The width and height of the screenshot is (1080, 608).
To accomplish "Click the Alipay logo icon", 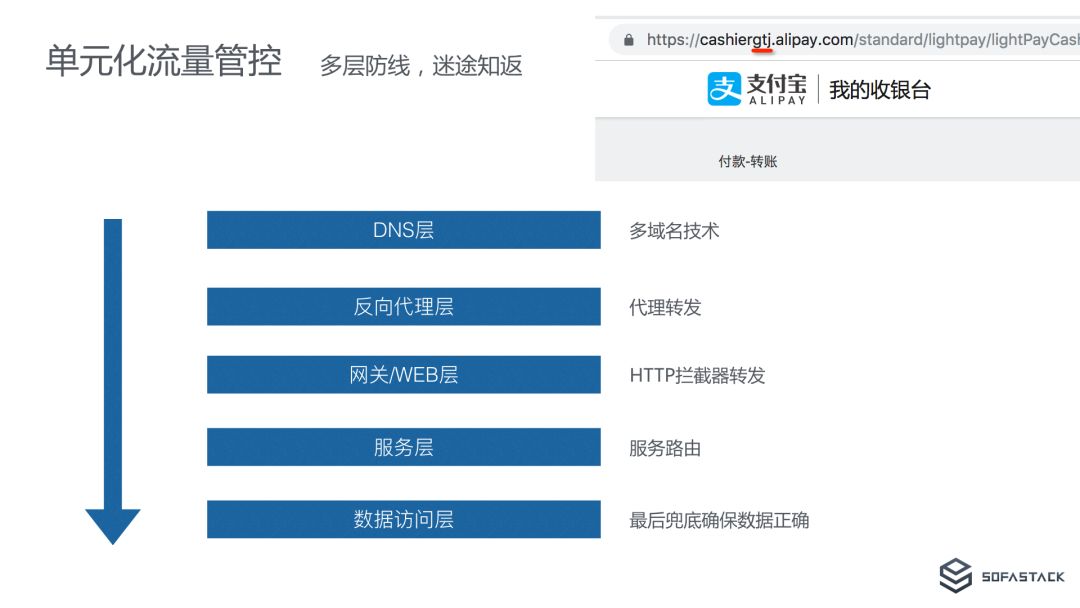I will 724,89.
